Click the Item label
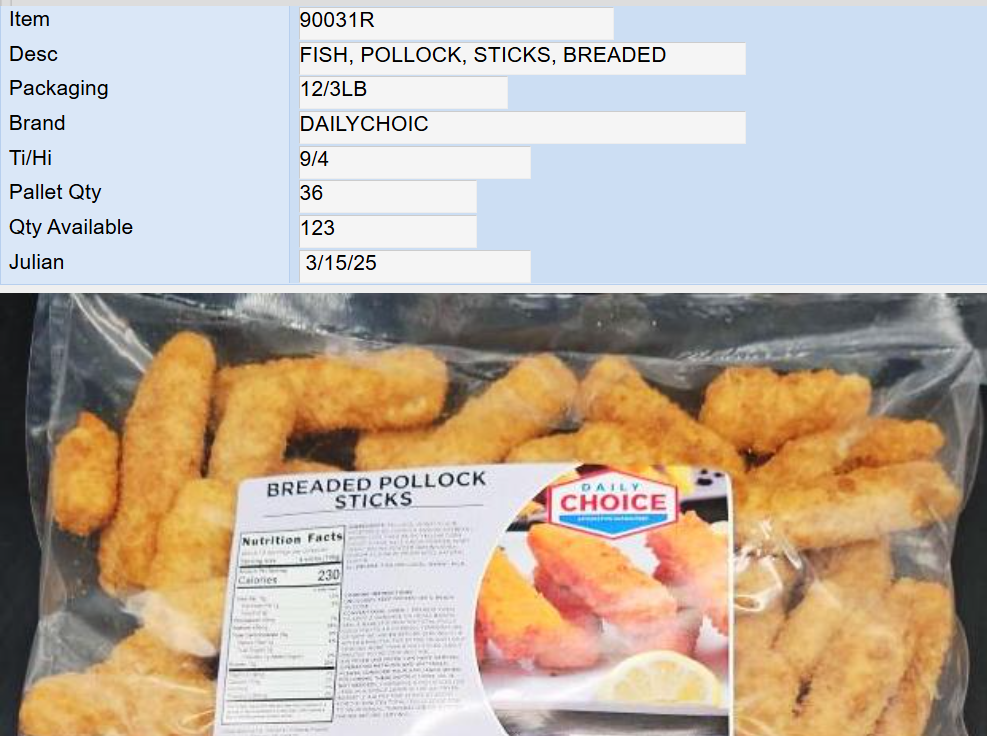 coord(29,20)
